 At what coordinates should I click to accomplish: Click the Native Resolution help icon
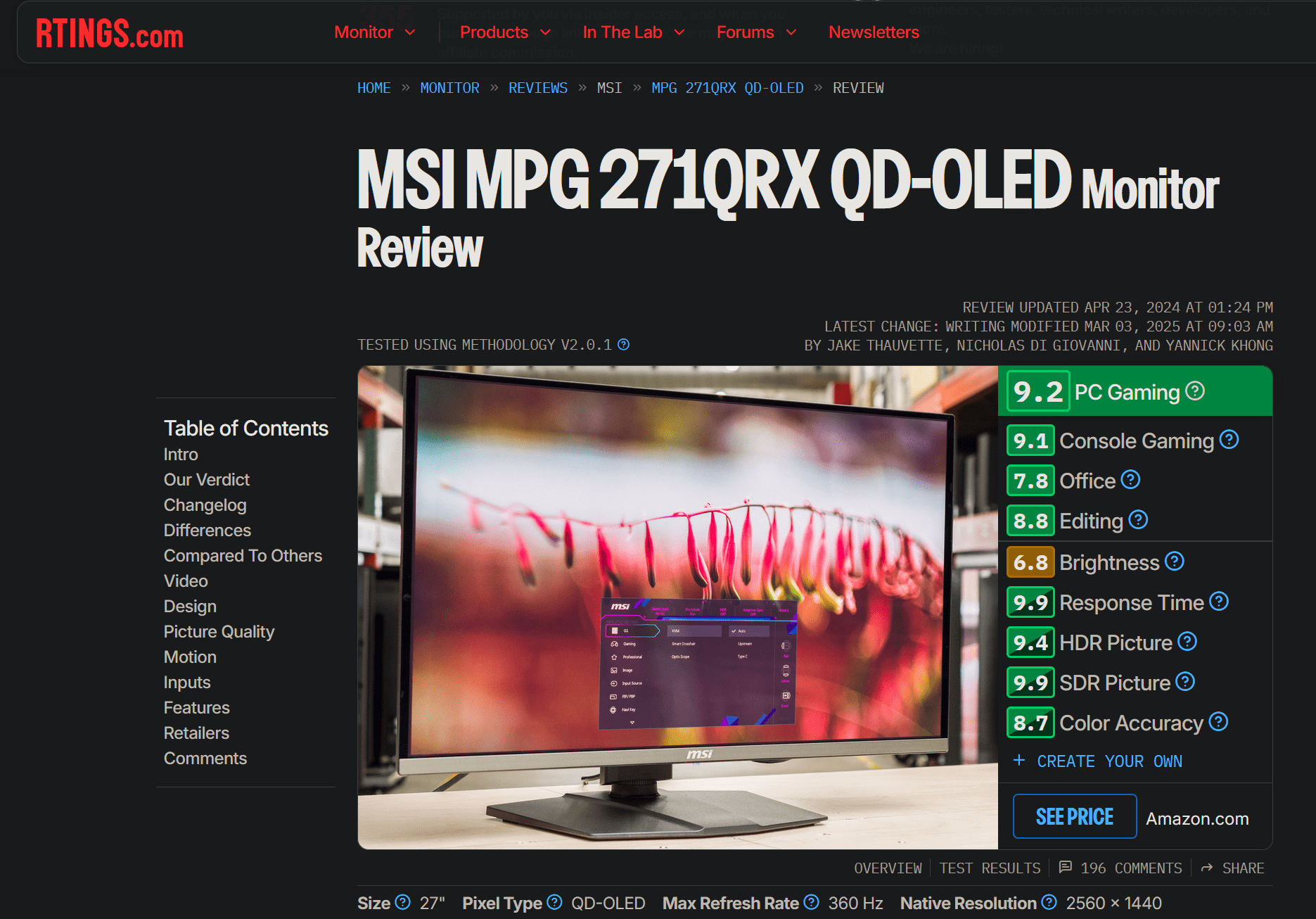click(1049, 902)
